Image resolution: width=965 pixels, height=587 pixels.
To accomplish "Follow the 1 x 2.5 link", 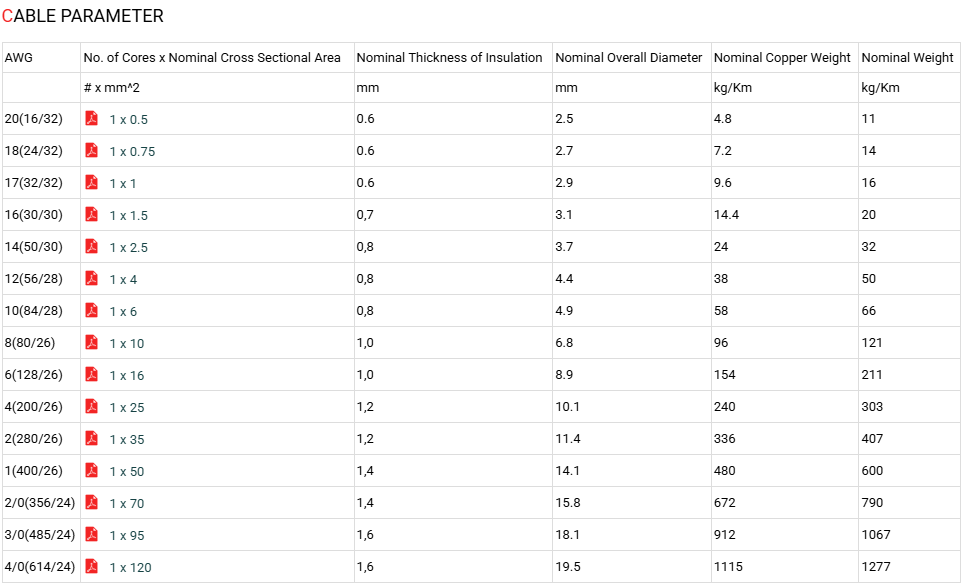I will [129, 247].
